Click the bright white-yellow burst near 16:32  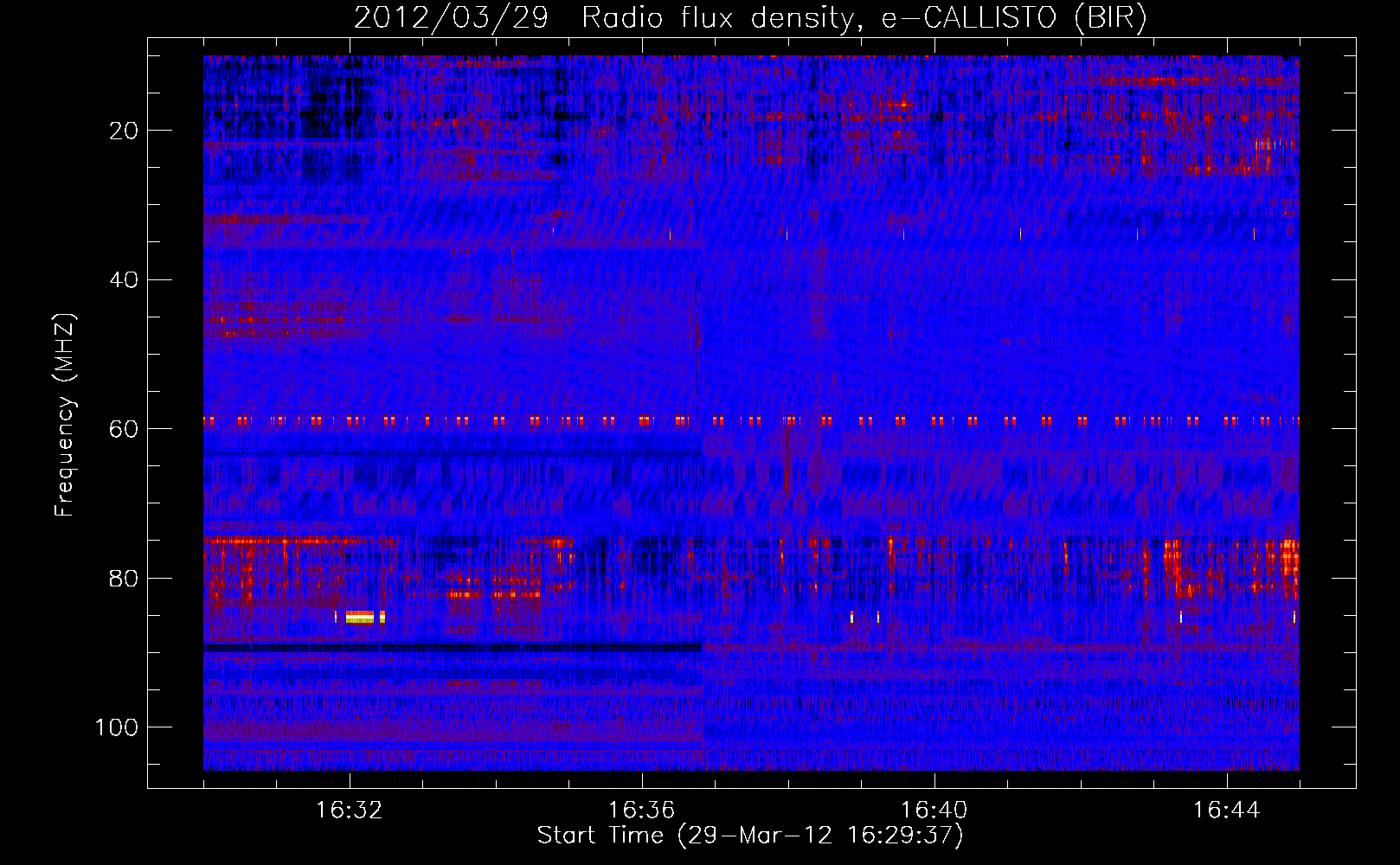pos(360,617)
